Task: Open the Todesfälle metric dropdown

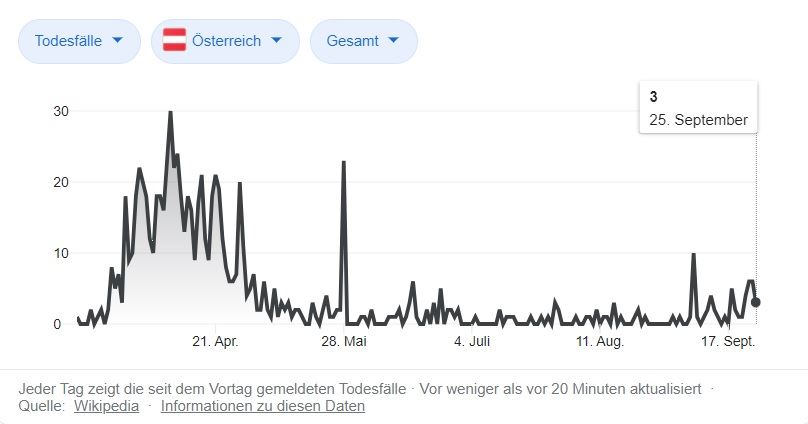Action: (x=79, y=41)
